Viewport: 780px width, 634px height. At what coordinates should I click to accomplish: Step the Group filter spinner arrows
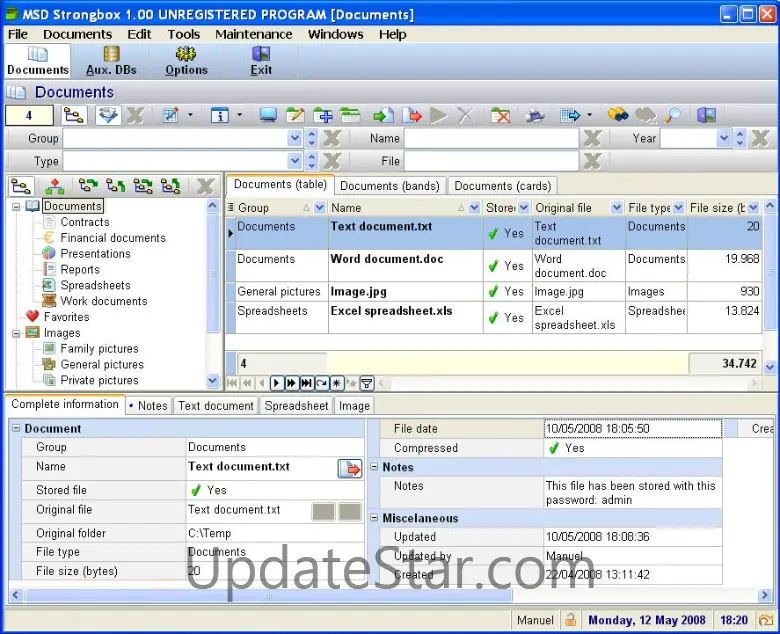click(312, 138)
